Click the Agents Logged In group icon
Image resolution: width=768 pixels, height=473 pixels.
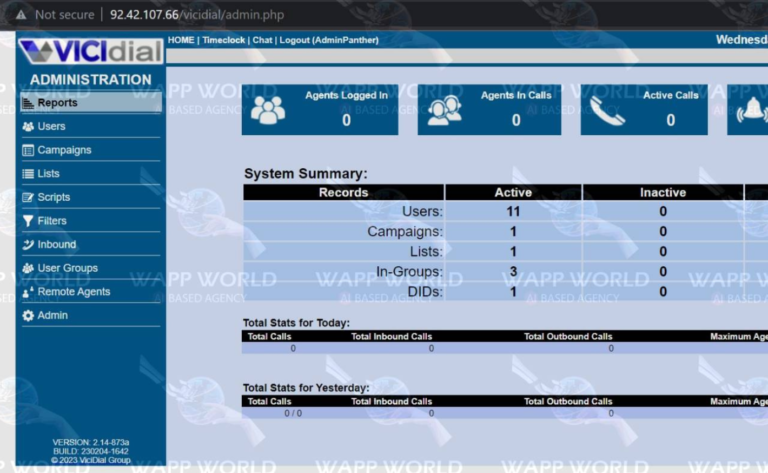[x=268, y=110]
